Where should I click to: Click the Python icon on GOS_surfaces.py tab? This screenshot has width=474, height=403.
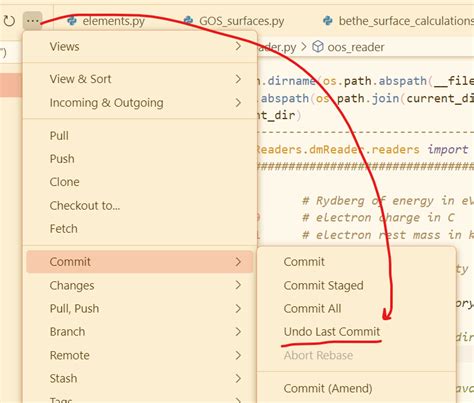pos(188,21)
